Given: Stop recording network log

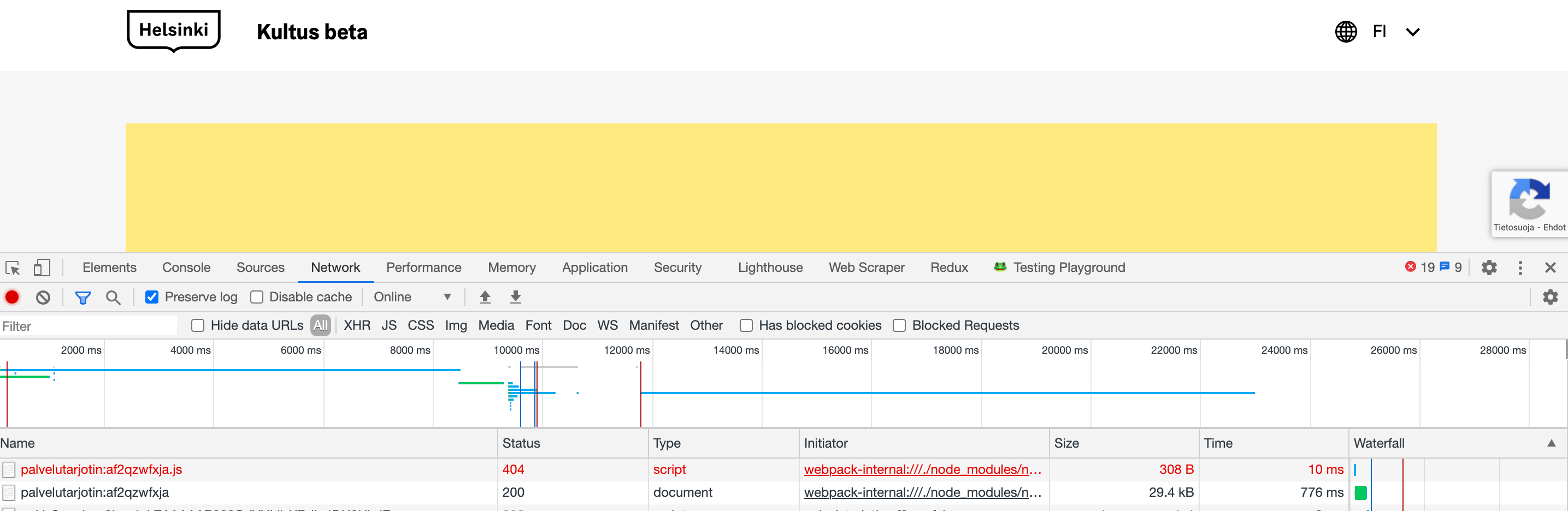Looking at the screenshot, I should click(x=12, y=297).
